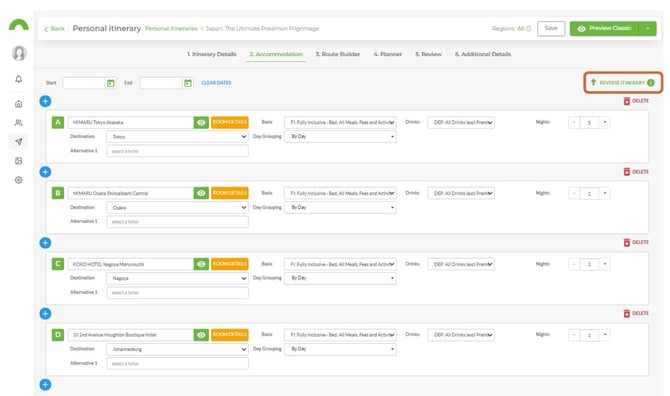Viewport: 670px width, 396px height.
Task: Switch to 1. Itinerary Details tab
Action: pyautogui.click(x=212, y=54)
